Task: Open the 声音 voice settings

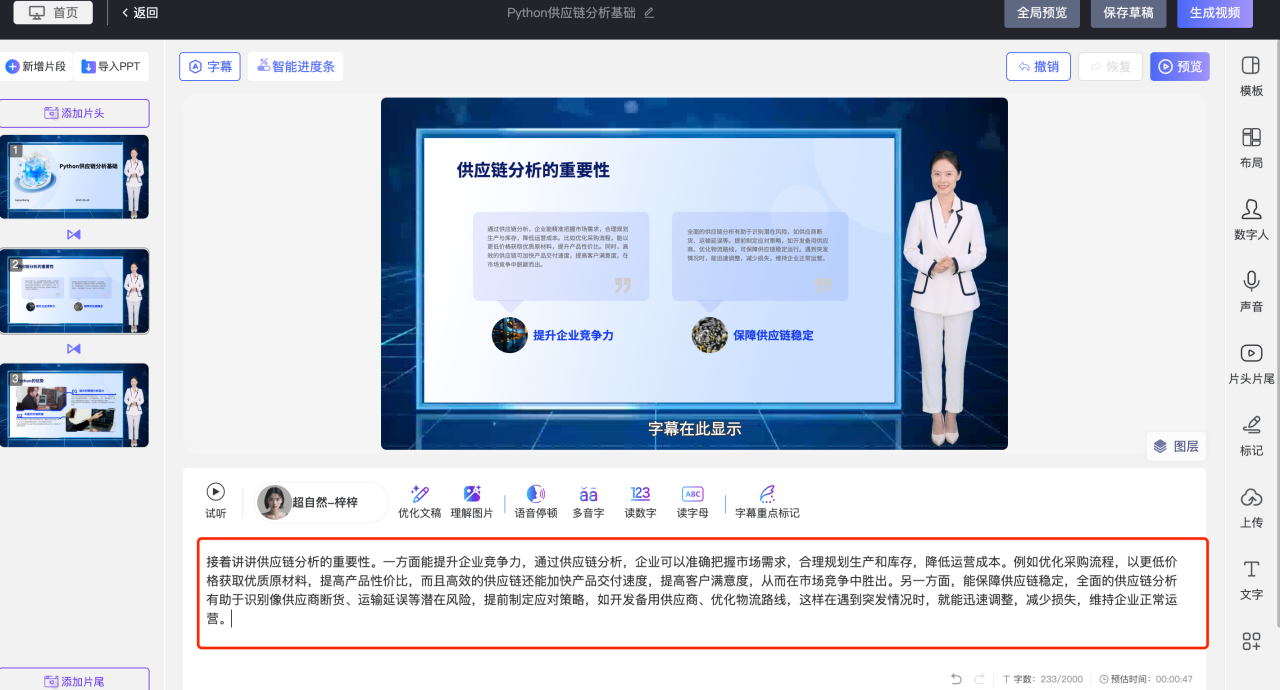Action: 1251,281
